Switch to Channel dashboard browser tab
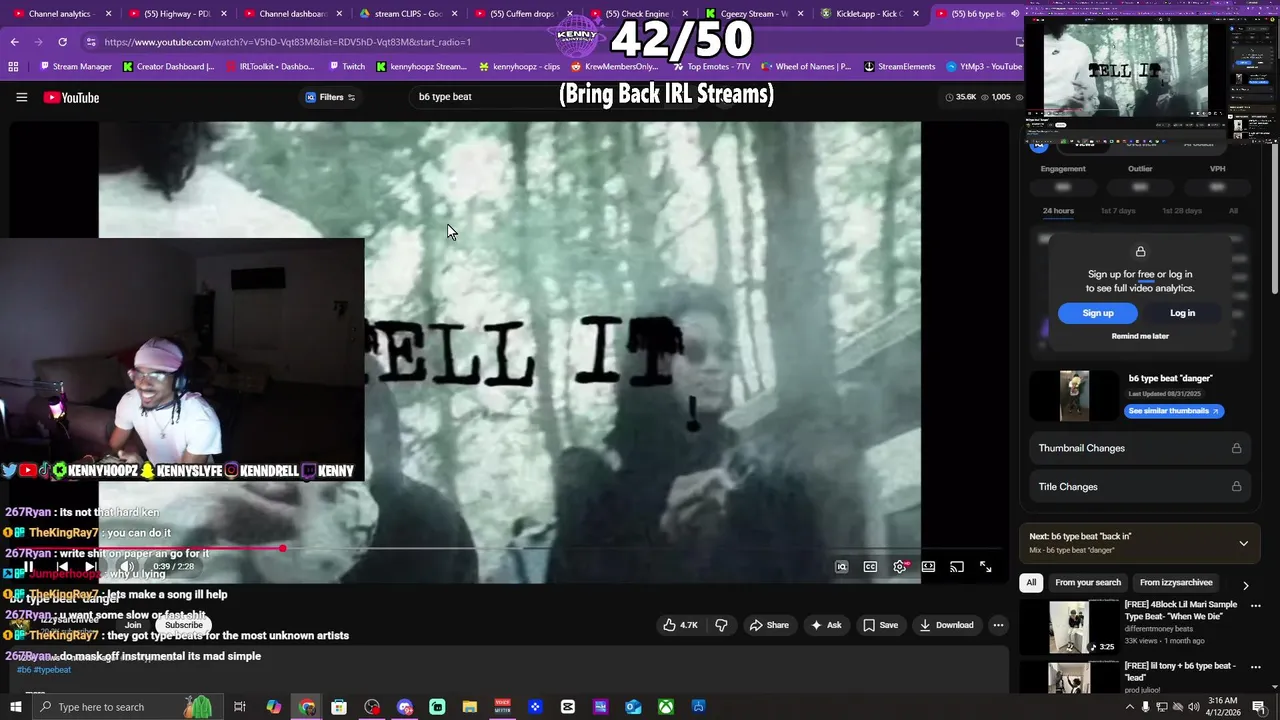 (292, 14)
